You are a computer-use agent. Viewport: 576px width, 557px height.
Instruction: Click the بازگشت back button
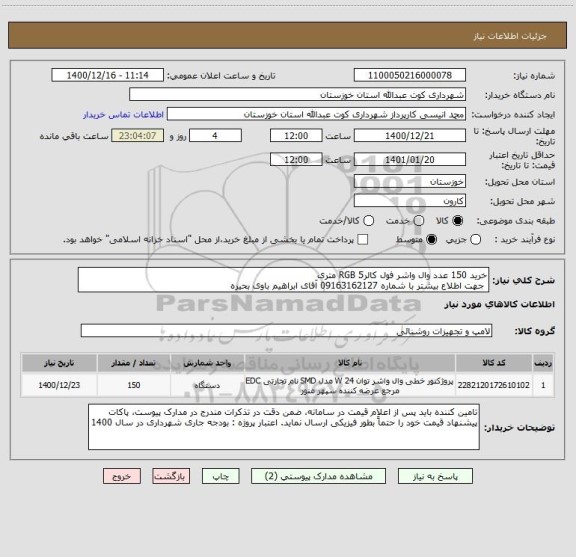pos(171,476)
